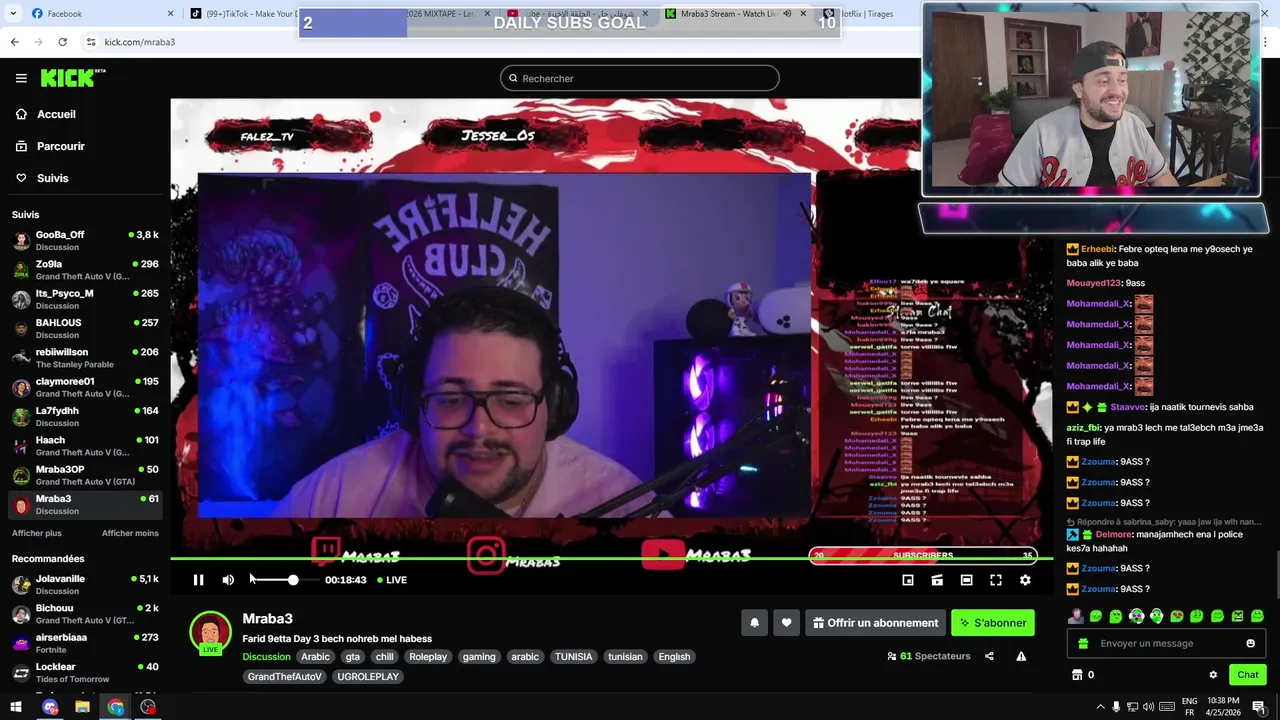The image size is (1280, 720).
Task: Open Locklear recommended channel
Action: pos(85,673)
